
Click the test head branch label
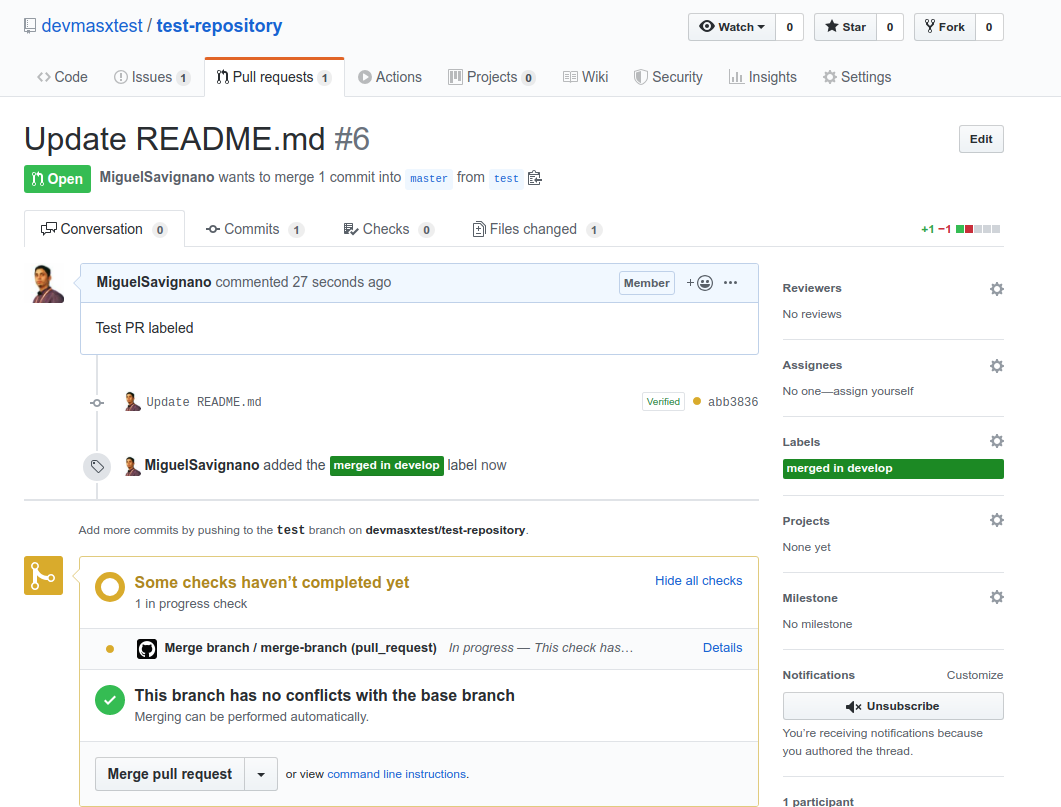click(x=506, y=179)
